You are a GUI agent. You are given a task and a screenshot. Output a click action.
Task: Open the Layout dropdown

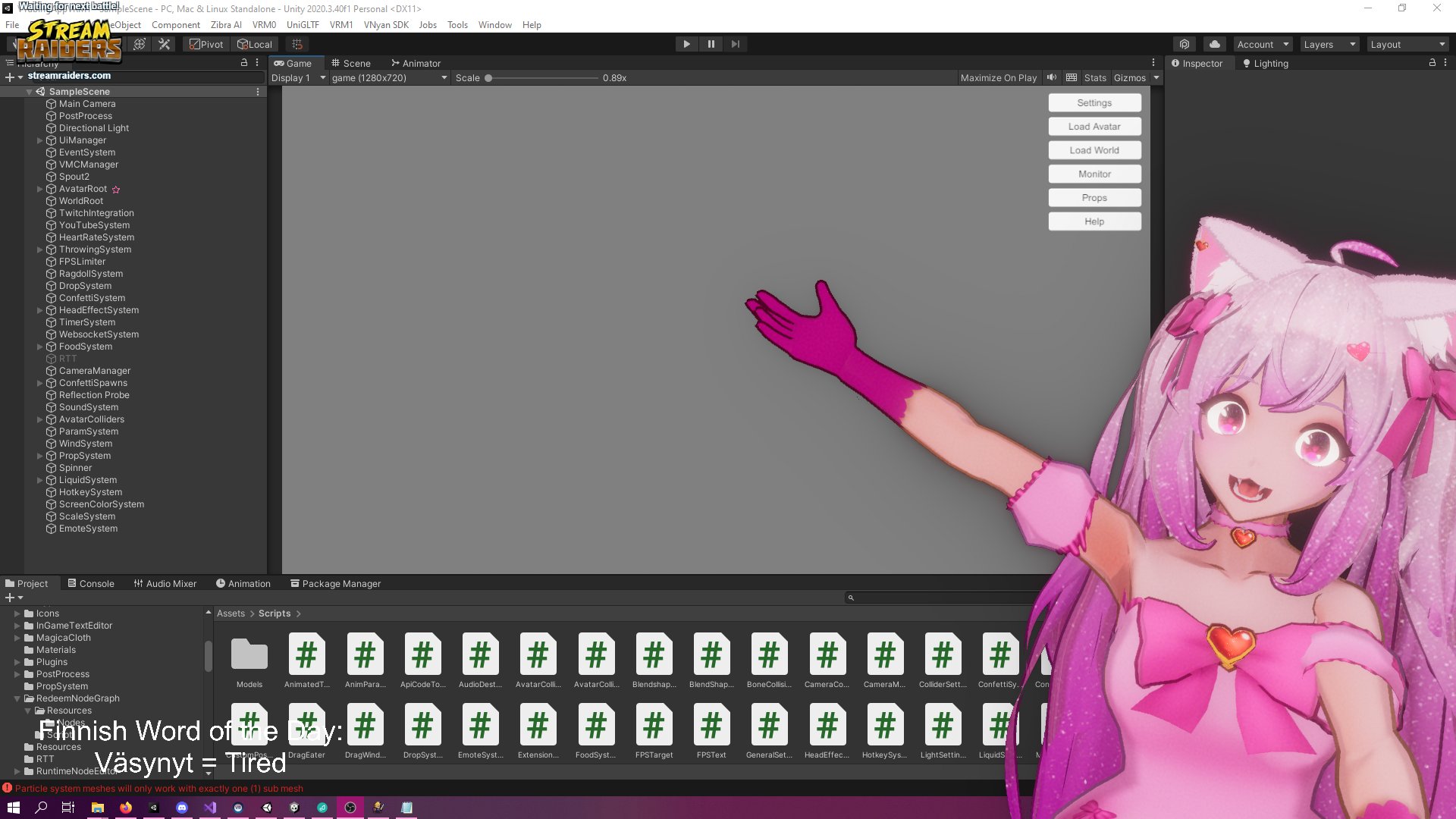coord(1407,43)
